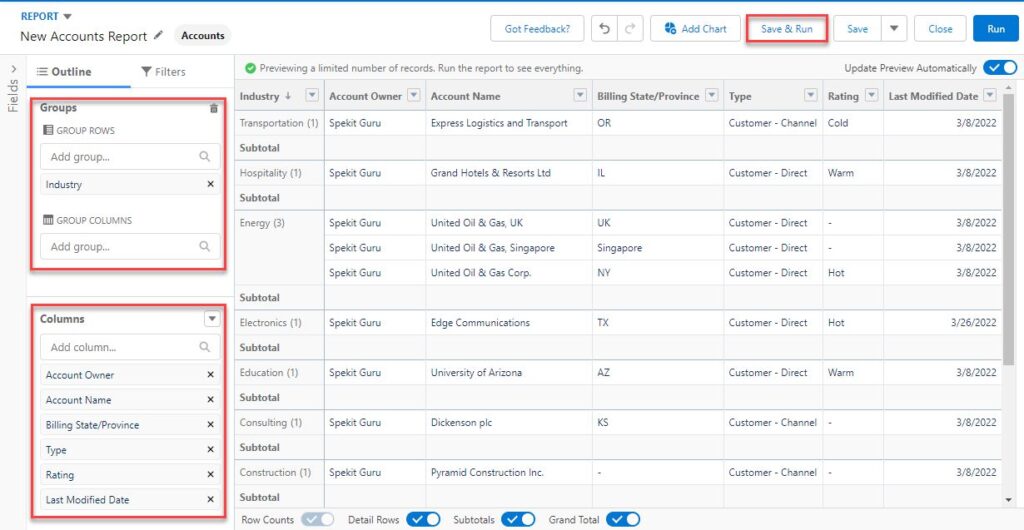The width and height of the screenshot is (1024, 530).
Task: Remove the Account Owner column
Action: [x=210, y=375]
